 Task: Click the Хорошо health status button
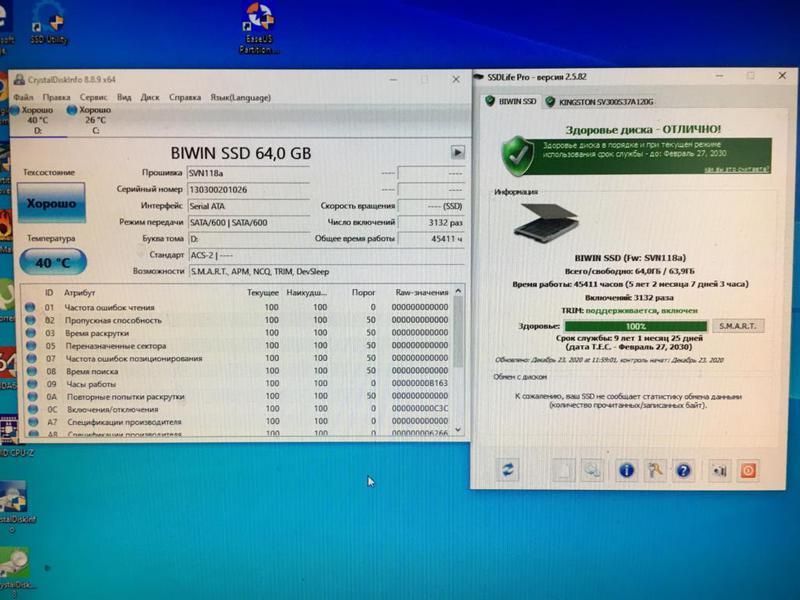coord(50,203)
